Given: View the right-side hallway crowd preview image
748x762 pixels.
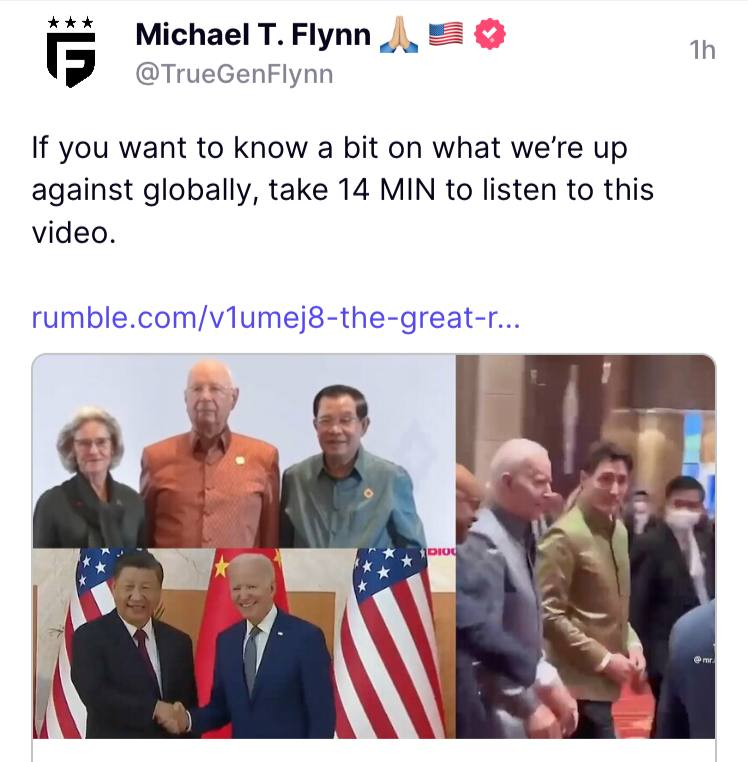Looking at the screenshot, I should click(x=586, y=547).
